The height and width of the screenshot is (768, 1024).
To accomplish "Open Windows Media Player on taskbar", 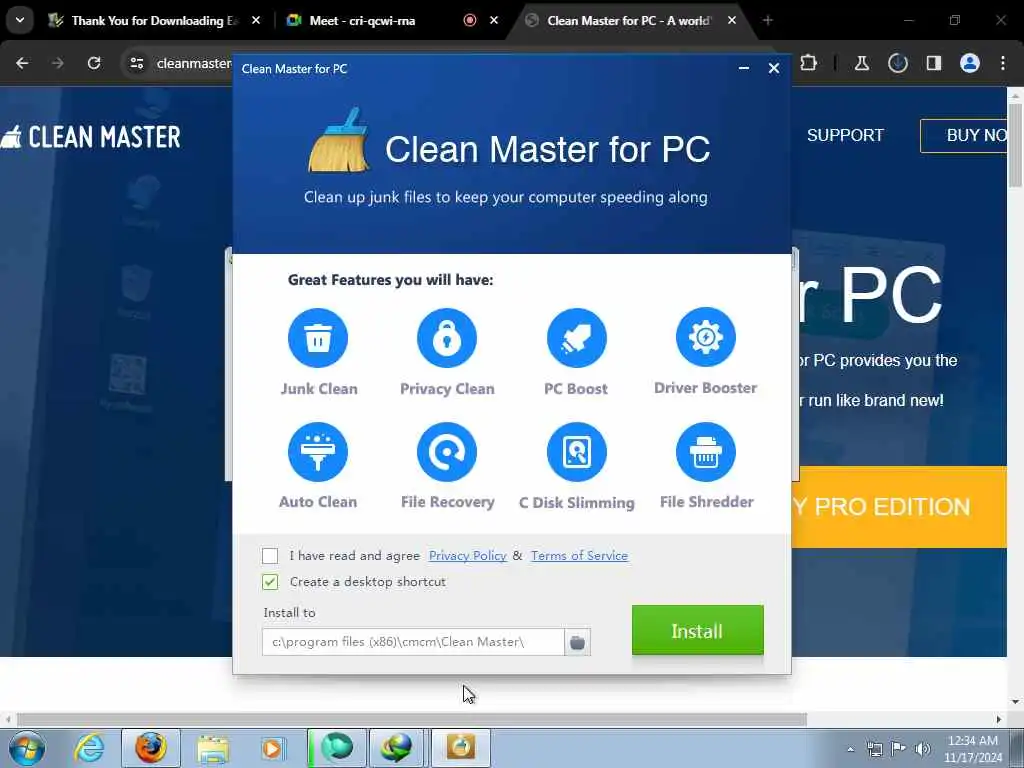I will (x=272, y=748).
